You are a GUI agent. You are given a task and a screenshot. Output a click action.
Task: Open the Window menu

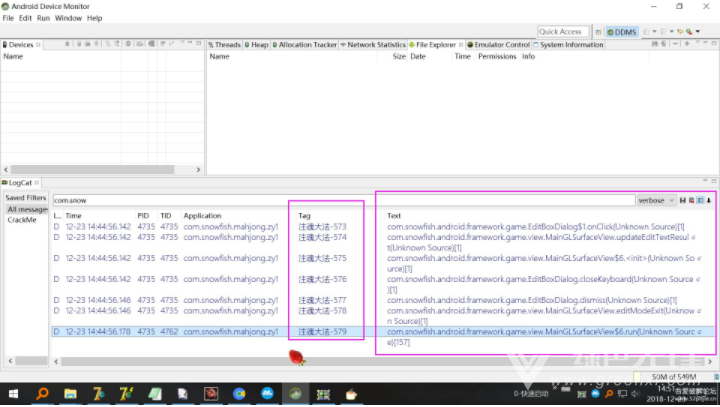pos(68,18)
